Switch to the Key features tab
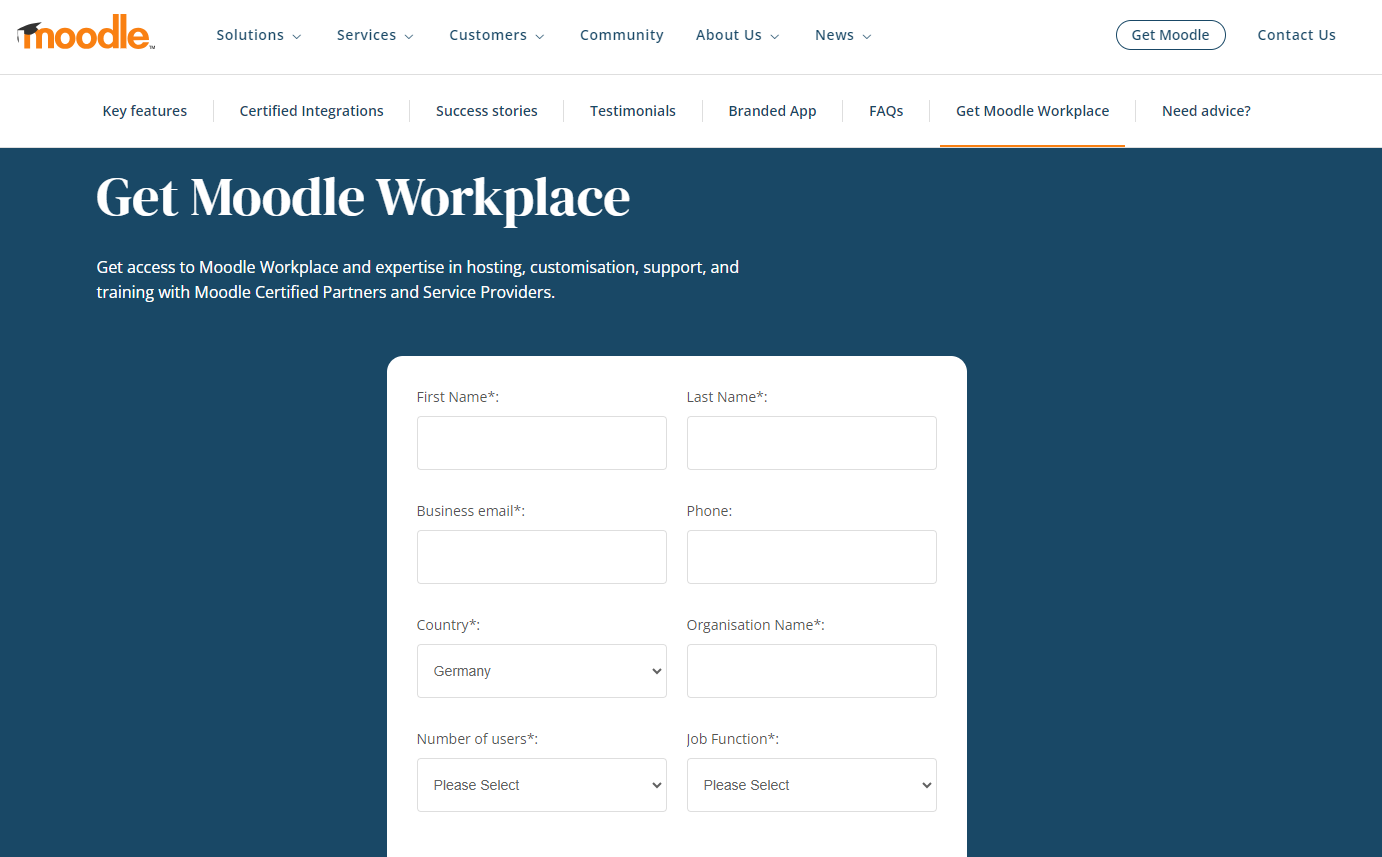 coord(145,111)
